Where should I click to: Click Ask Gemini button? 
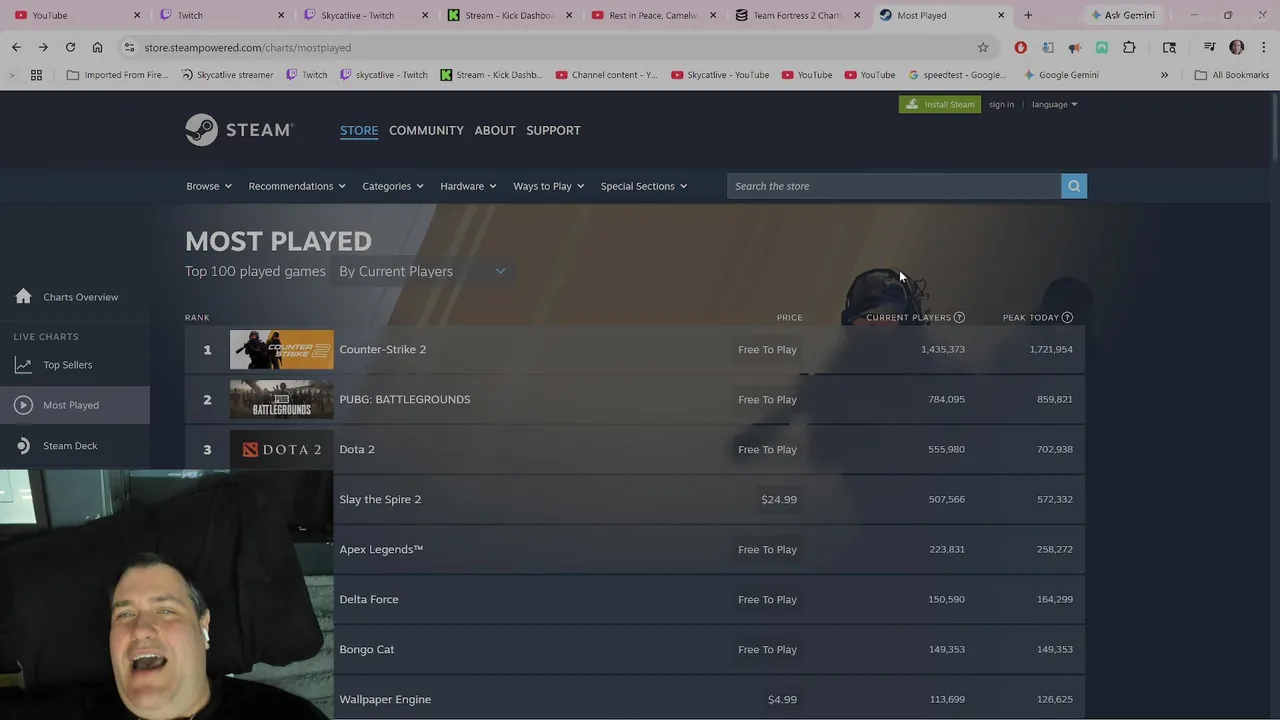(1122, 15)
